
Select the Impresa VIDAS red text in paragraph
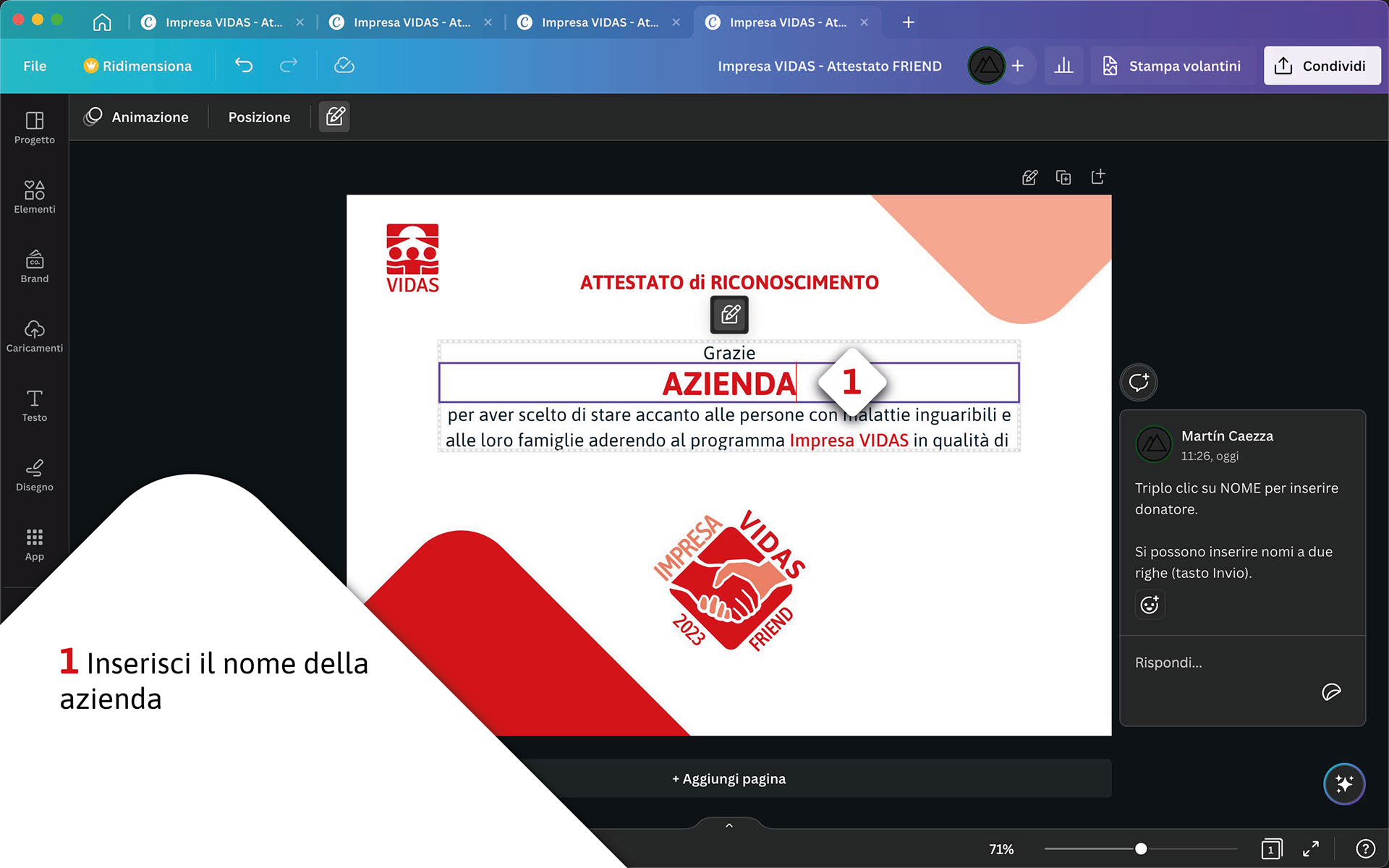click(x=849, y=440)
